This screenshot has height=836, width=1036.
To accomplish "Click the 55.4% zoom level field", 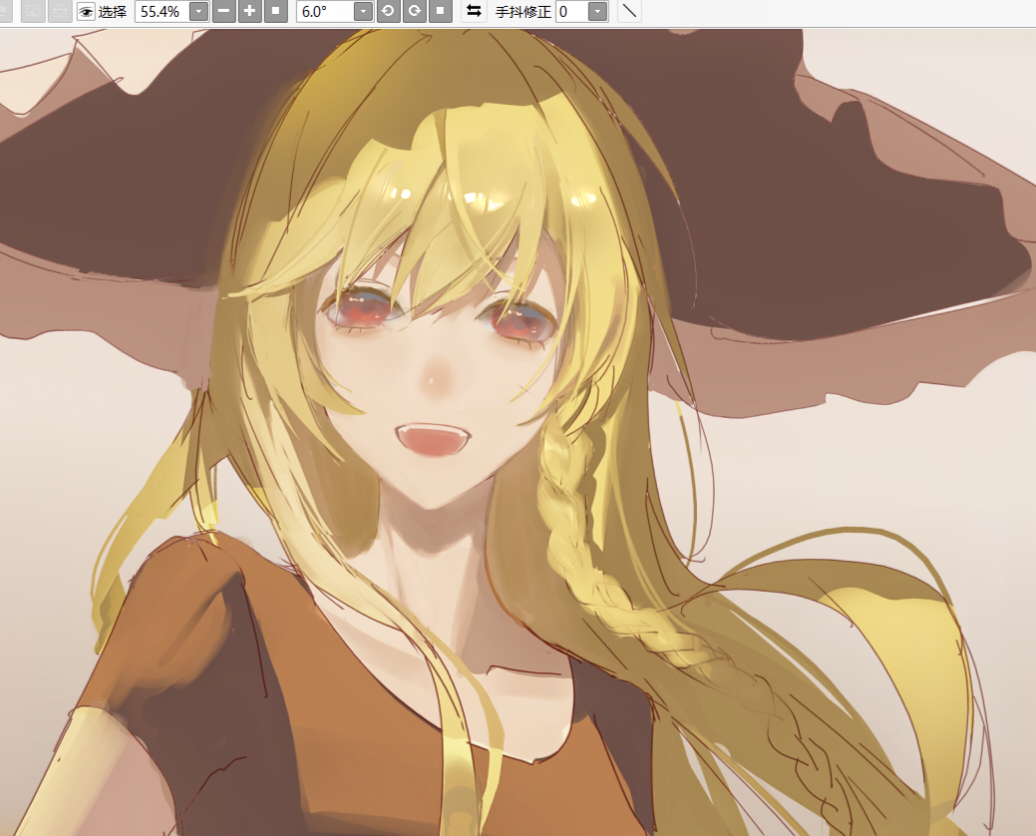I will 161,12.
